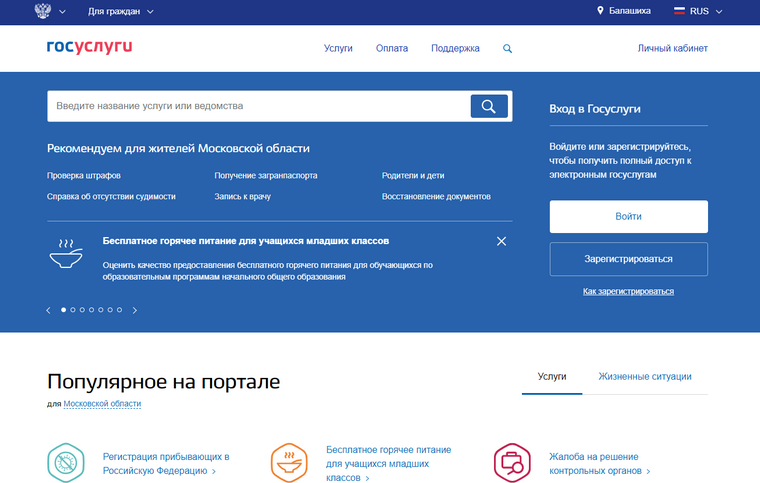This screenshot has width=760, height=483.
Task: Click the Войти button
Action: (629, 217)
